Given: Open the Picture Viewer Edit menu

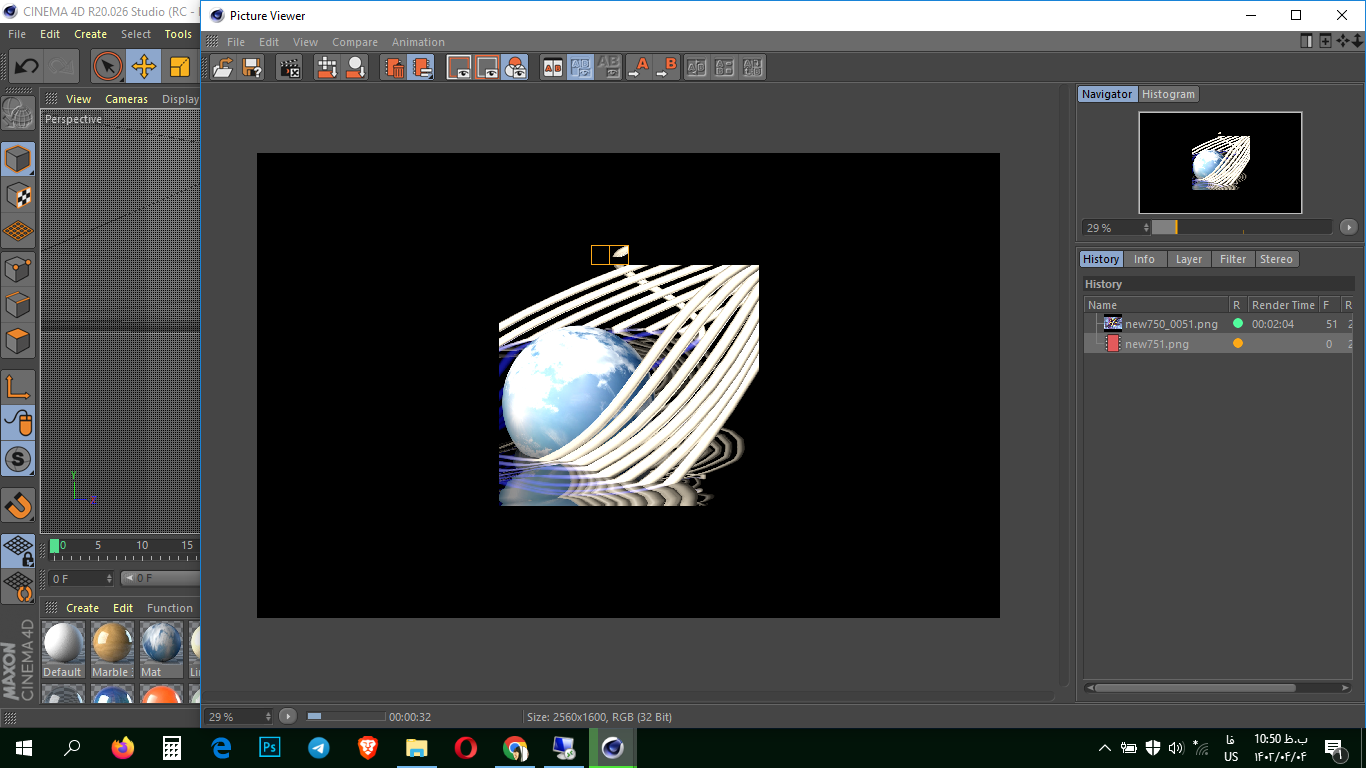Looking at the screenshot, I should click(x=269, y=42).
